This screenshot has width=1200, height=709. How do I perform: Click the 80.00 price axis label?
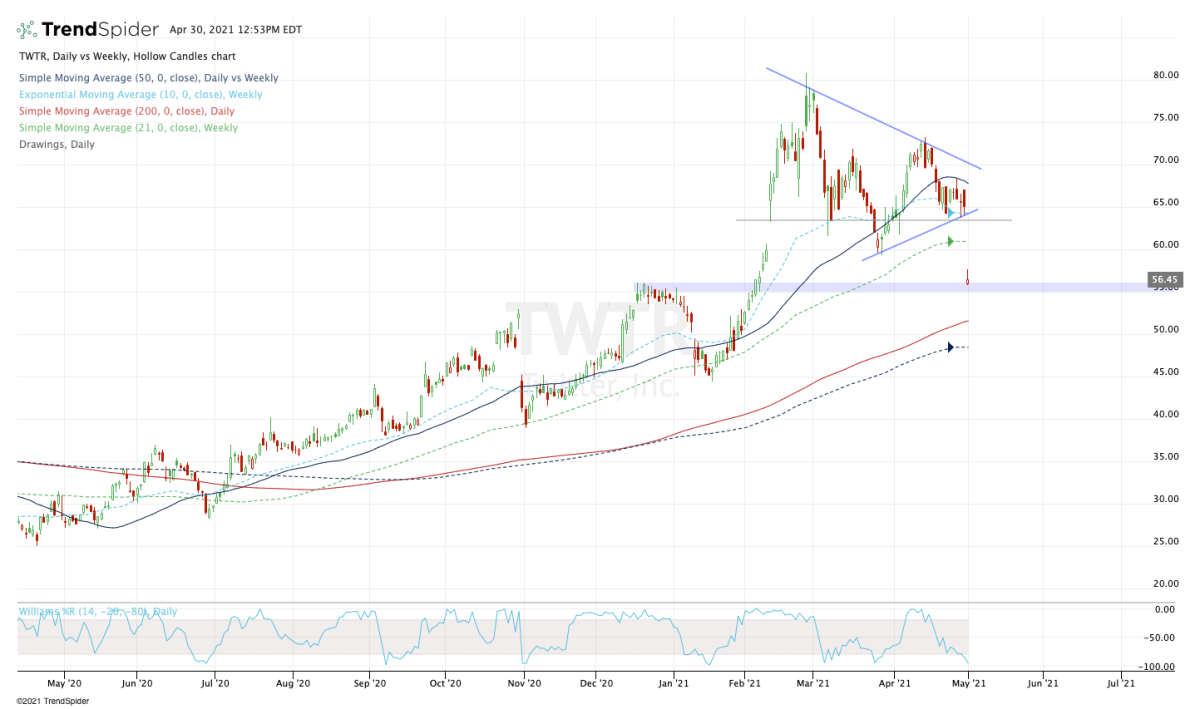(1161, 75)
